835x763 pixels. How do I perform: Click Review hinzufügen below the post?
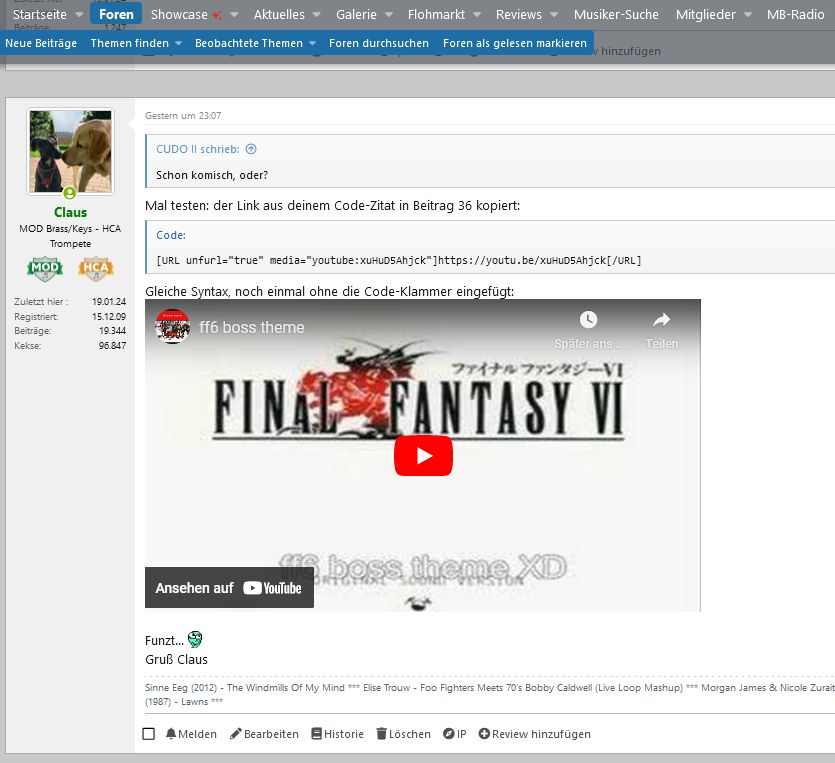coord(535,734)
